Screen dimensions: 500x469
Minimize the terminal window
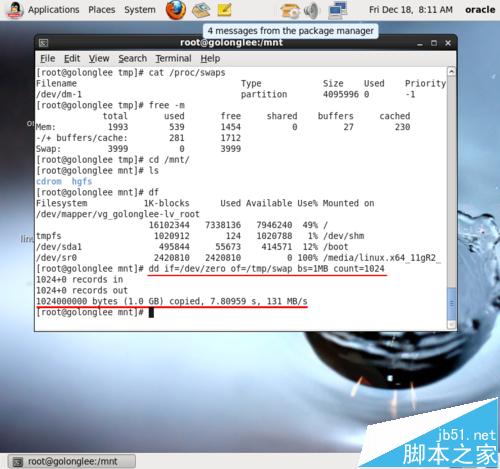pyautogui.click(x=420, y=43)
